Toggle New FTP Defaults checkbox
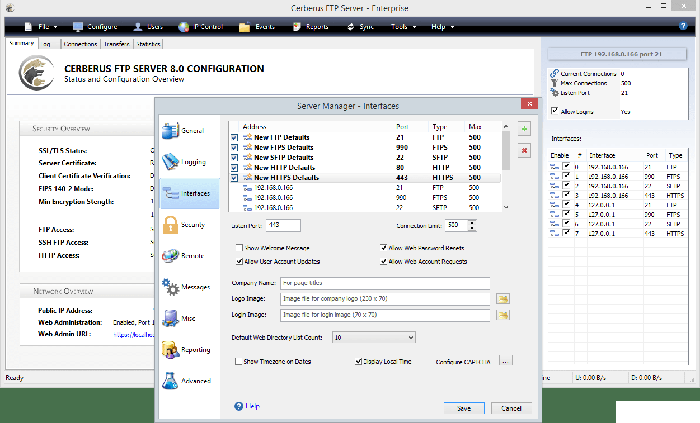This screenshot has width=700, height=423. [234, 137]
